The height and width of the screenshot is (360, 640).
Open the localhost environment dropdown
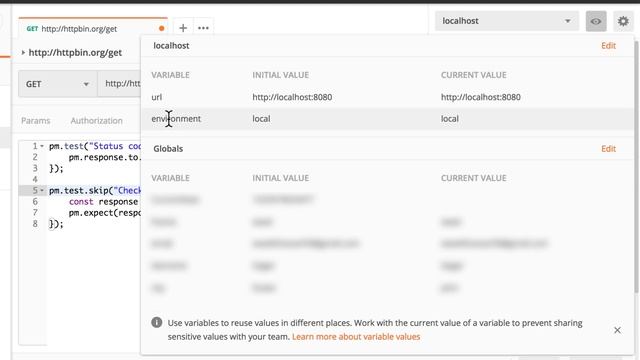click(507, 21)
